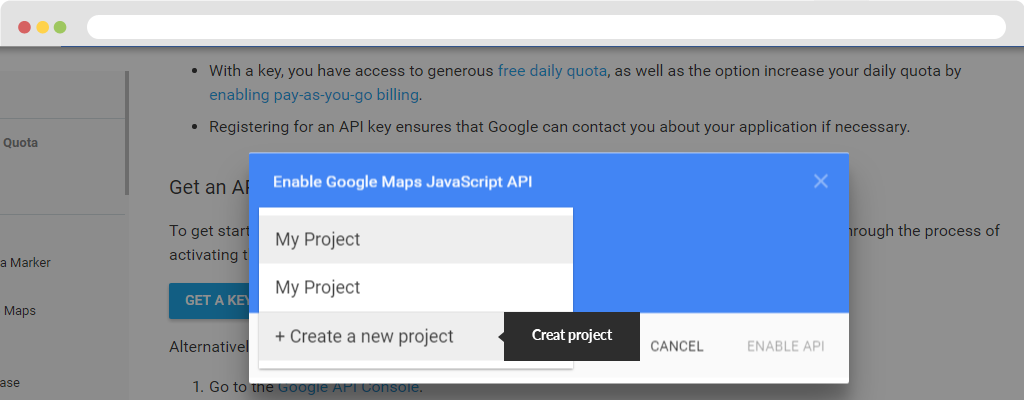The height and width of the screenshot is (400, 1024).
Task: Open enabling pay-as-you-go billing link
Action: coord(313,95)
